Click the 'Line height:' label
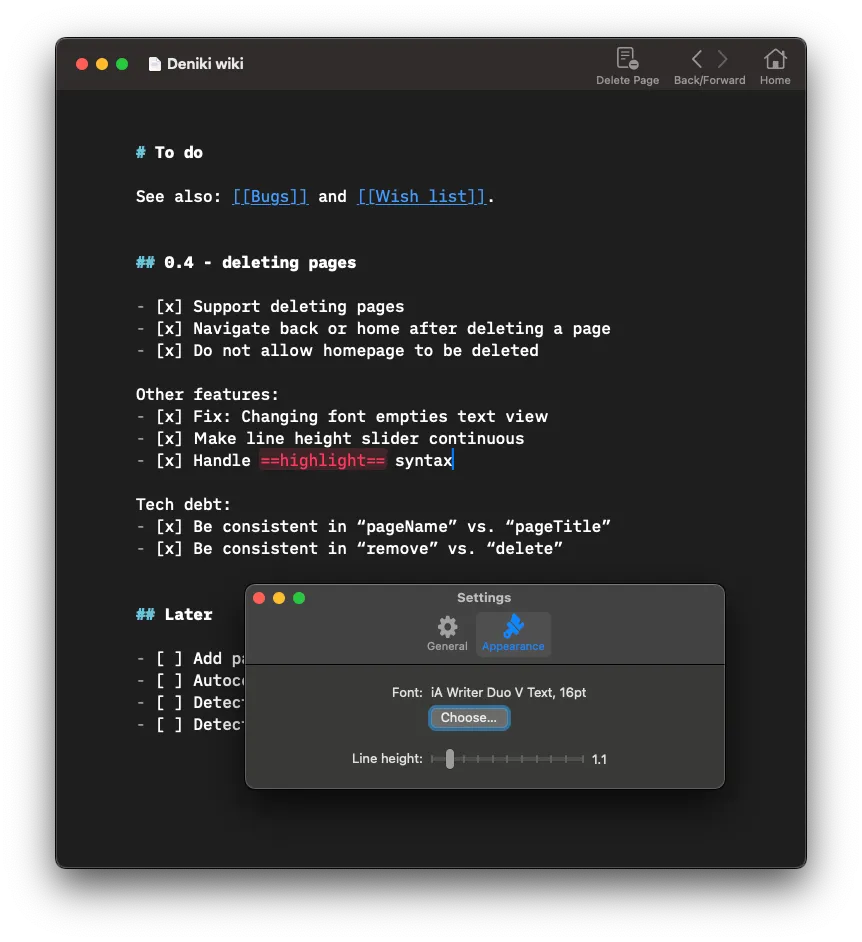This screenshot has width=862, height=942. (387, 759)
